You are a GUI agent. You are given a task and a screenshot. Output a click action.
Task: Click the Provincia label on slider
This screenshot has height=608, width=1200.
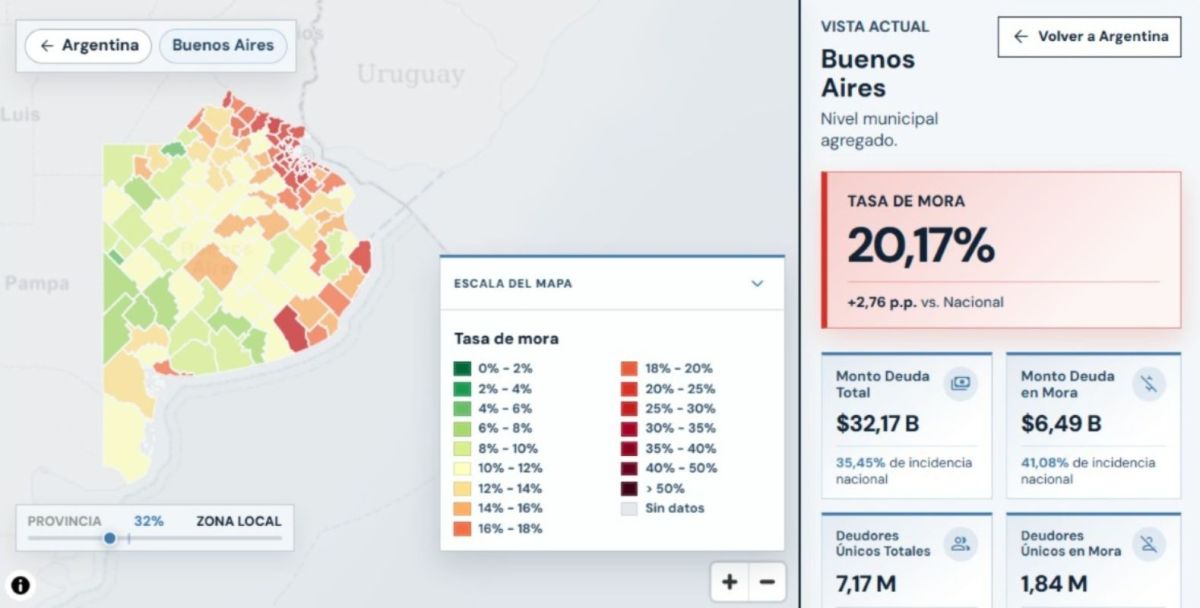tap(64, 521)
